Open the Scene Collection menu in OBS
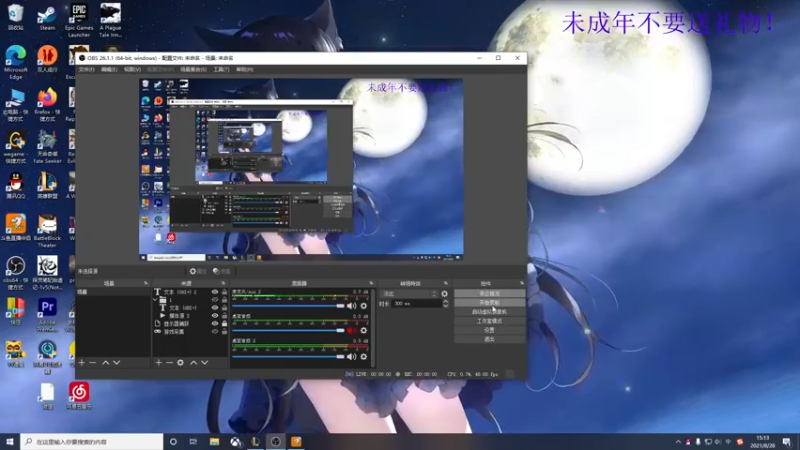Screen dimensions: 800x450 coord(193,69)
